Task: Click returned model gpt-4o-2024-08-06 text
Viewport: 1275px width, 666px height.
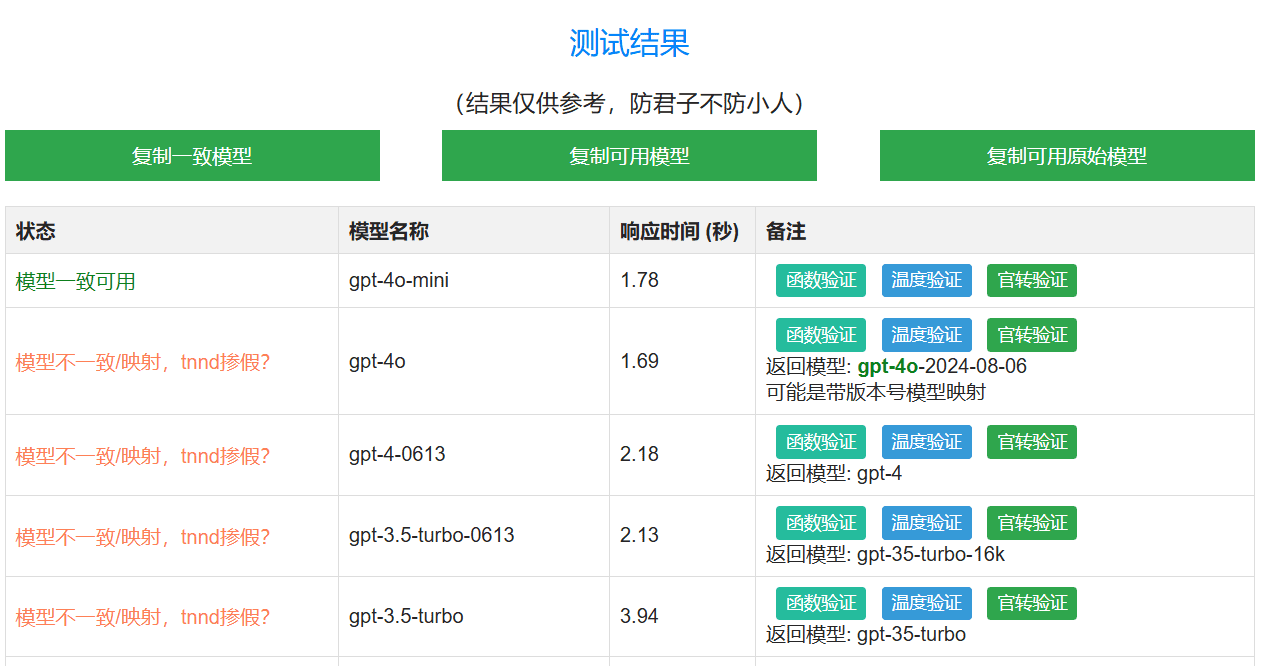Action: pyautogui.click(x=942, y=366)
